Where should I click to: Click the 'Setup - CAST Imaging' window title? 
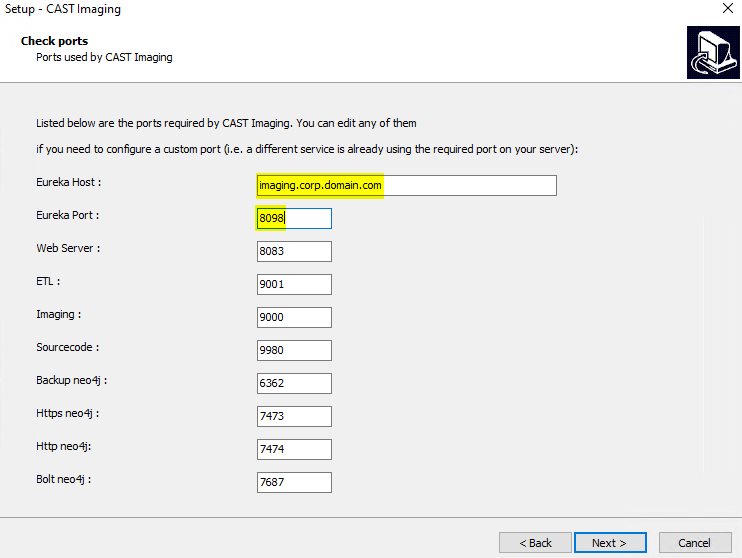click(63, 9)
